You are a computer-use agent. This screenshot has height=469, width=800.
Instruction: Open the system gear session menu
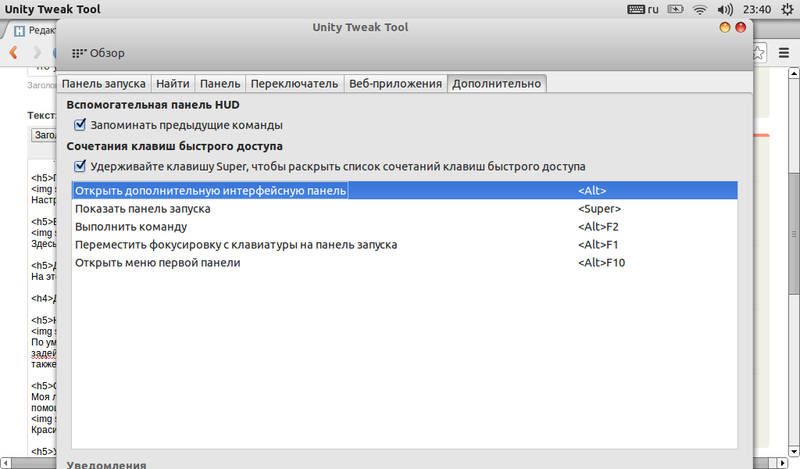787,9
